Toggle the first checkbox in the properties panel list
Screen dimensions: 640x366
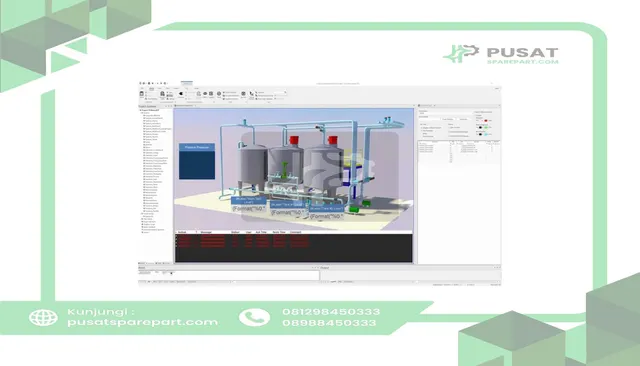tap(422, 128)
